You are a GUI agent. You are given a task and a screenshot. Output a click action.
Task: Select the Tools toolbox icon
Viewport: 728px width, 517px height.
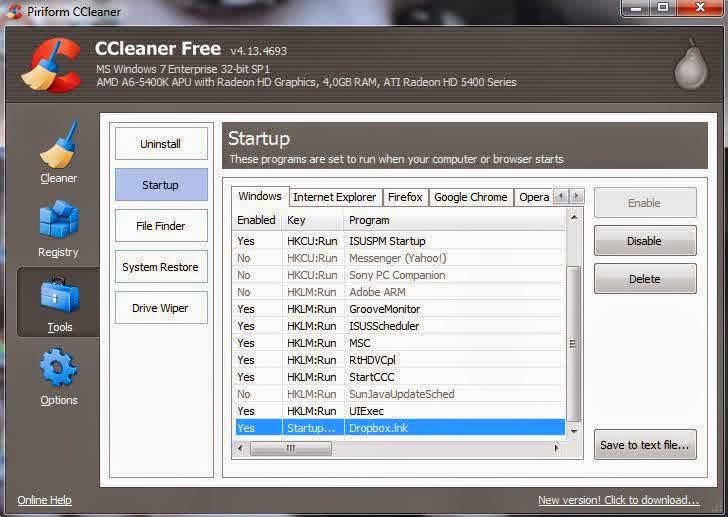59,296
